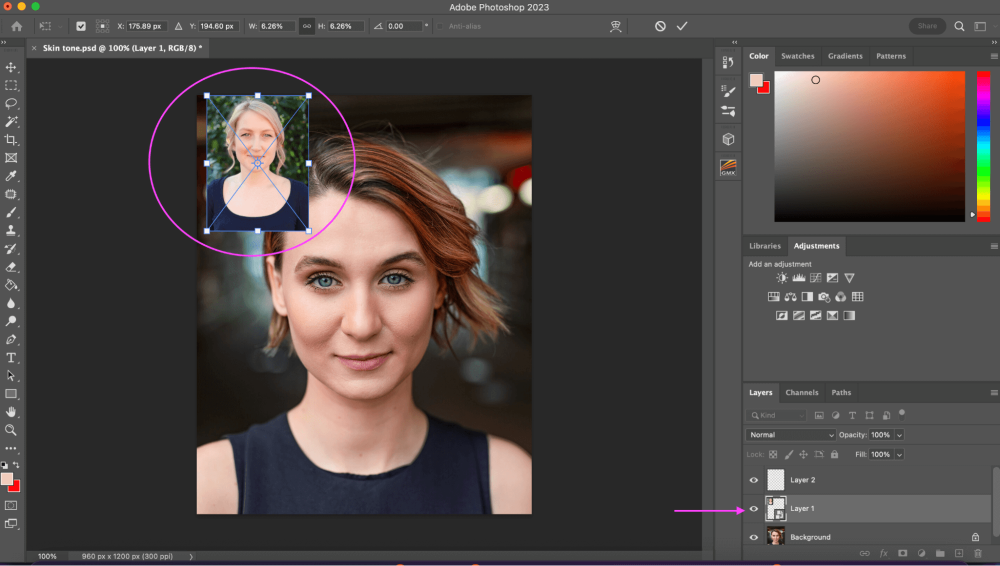Toggle the show transform controls checkbox

[x=81, y=26]
